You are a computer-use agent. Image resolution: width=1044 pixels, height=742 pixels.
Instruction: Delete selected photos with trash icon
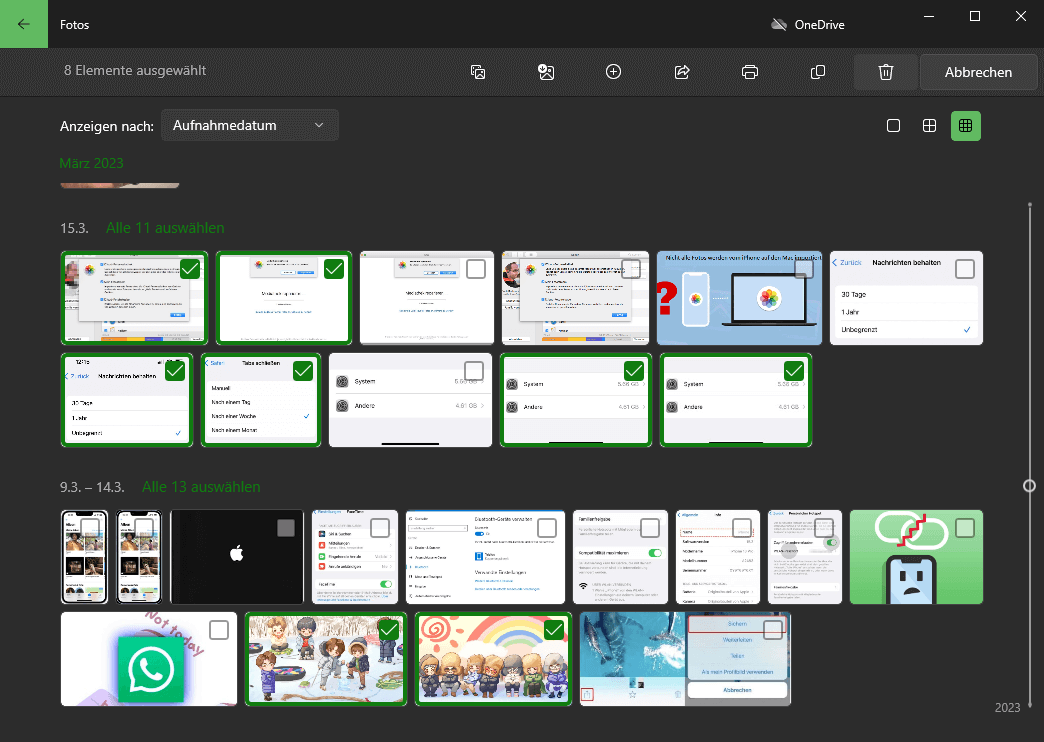(x=885, y=72)
